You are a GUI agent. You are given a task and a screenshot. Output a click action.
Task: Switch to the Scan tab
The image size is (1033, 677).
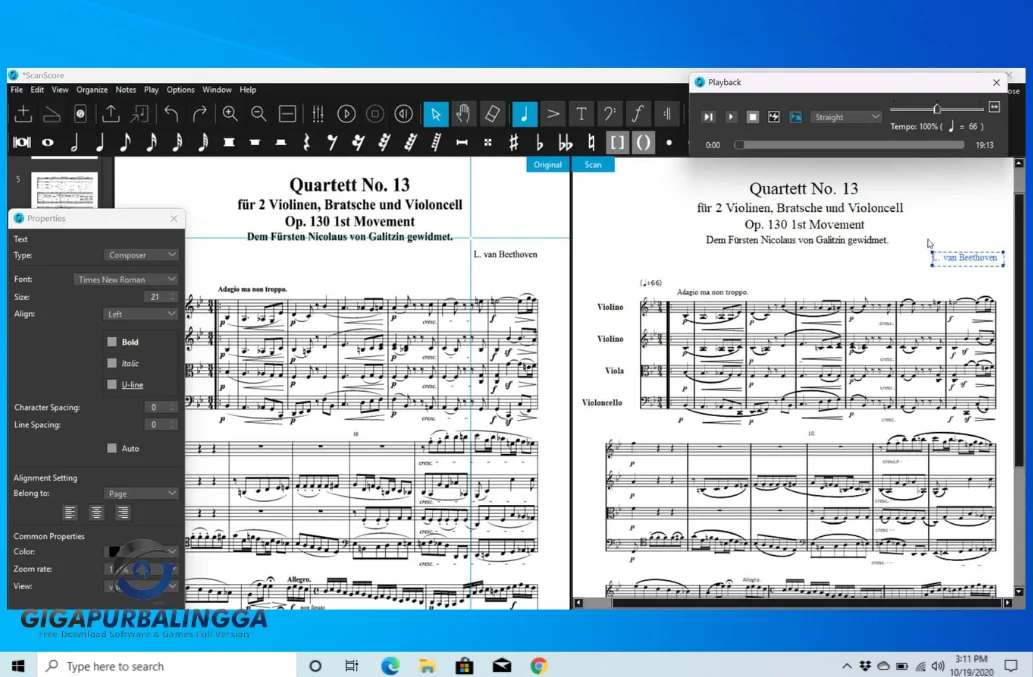593,165
